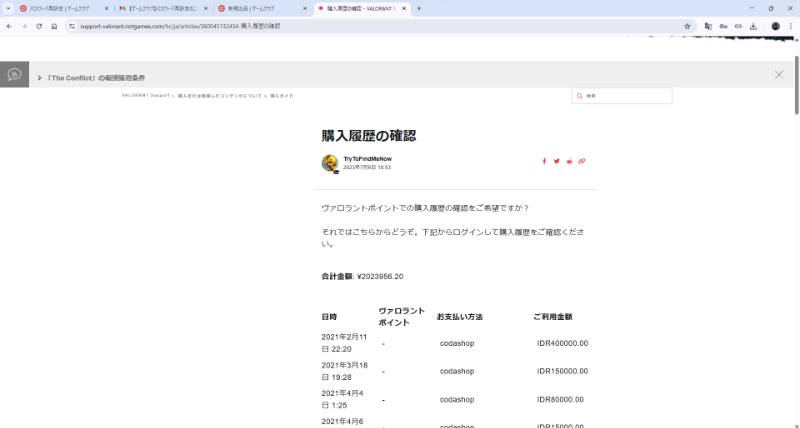Open the Chrome three-dot menu
The image size is (800, 428).
pos(791,26)
